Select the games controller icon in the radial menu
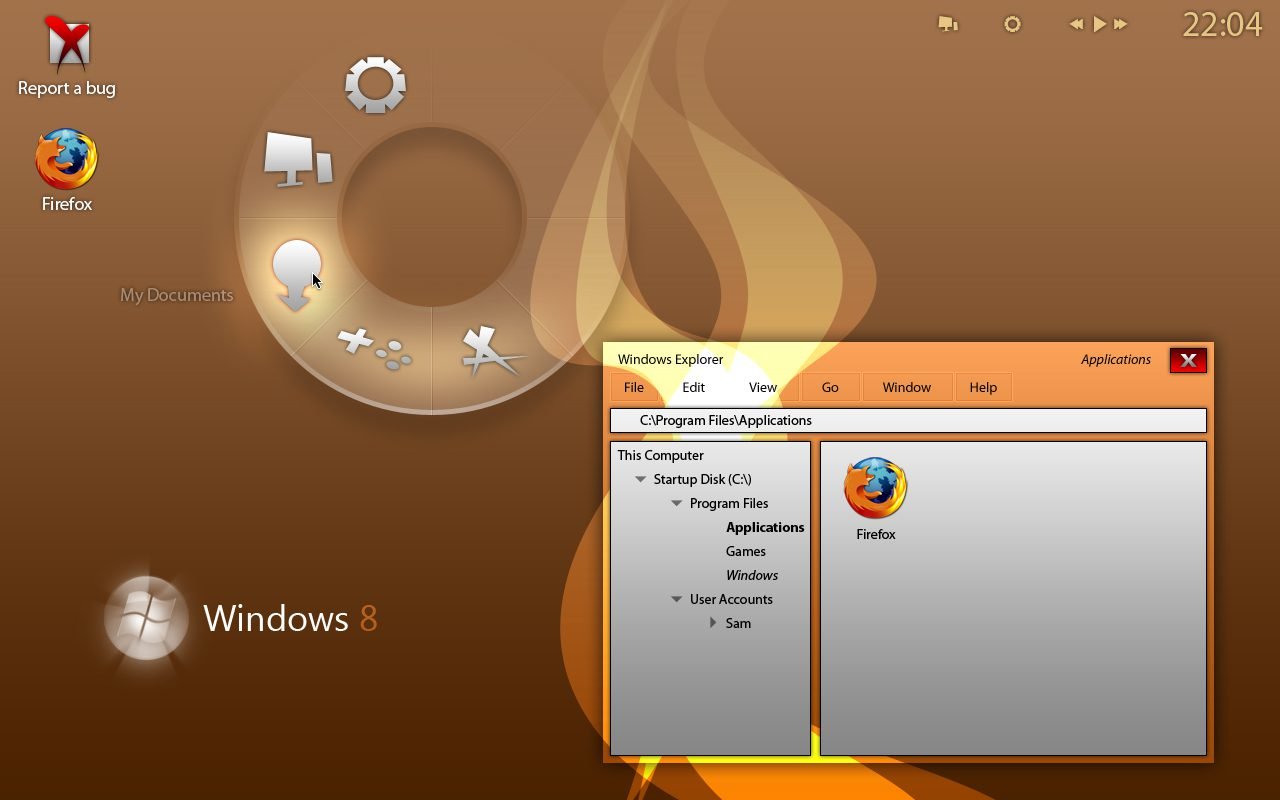Image resolution: width=1280 pixels, height=800 pixels. click(375, 347)
